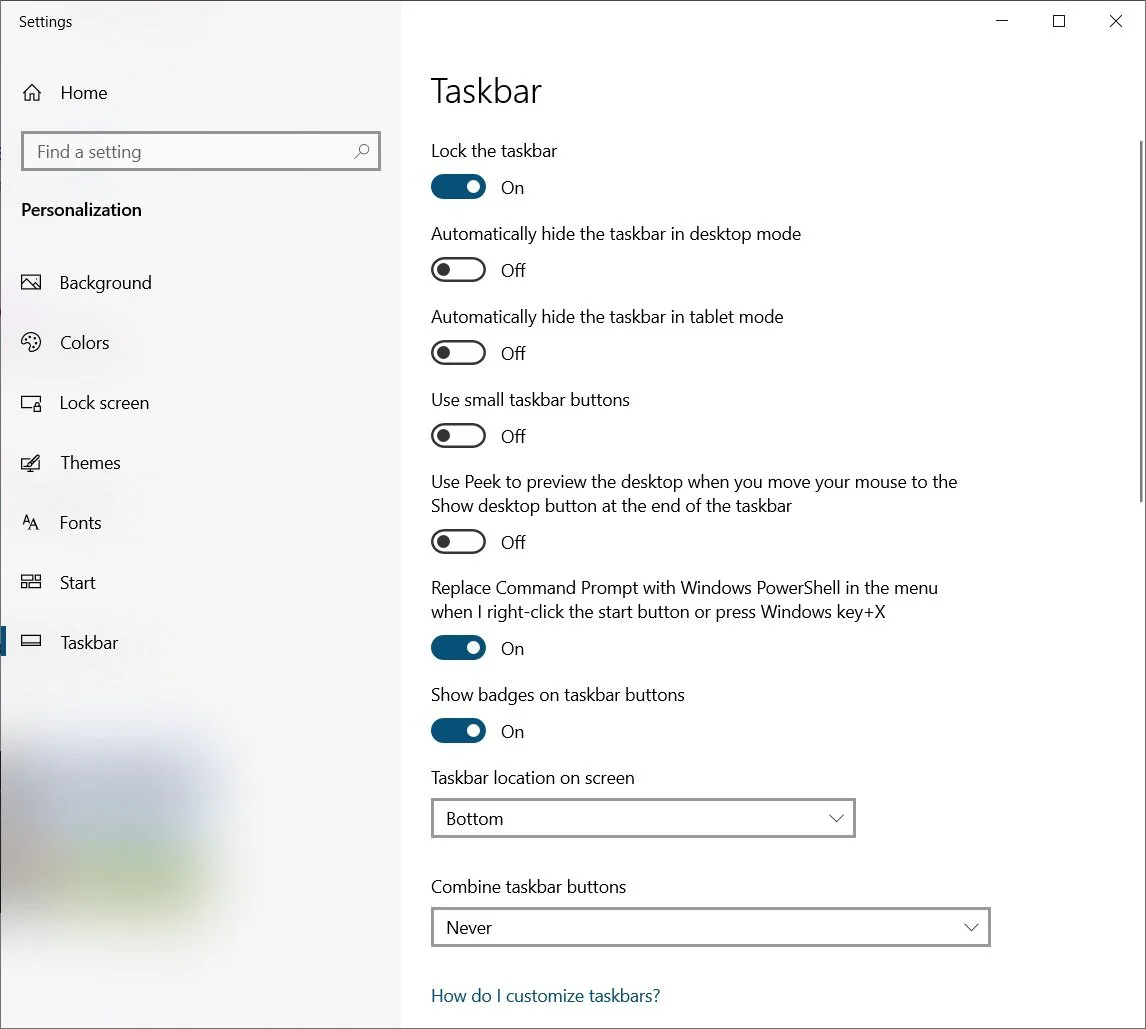Click the vertical scrollbar thumb

coord(1141,322)
